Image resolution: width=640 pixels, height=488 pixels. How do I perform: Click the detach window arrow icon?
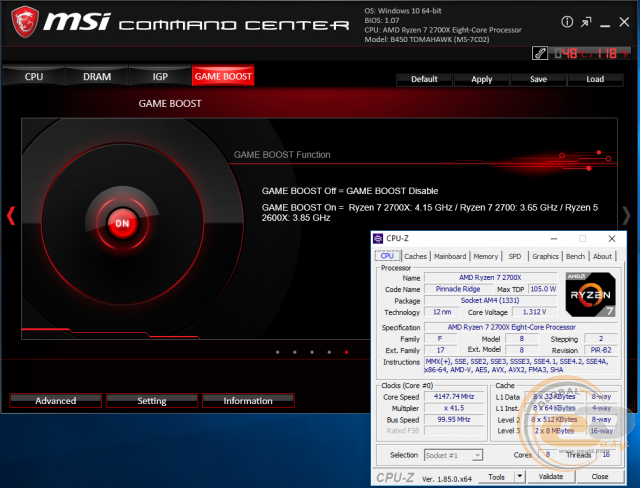[586, 22]
